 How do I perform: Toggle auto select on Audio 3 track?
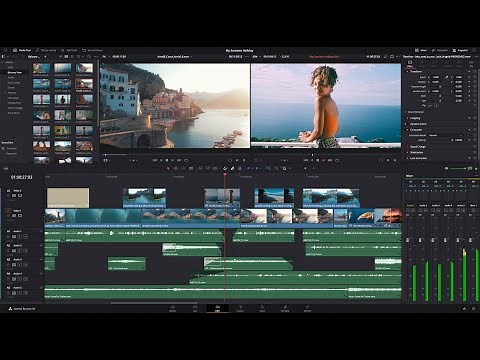coord(14,265)
